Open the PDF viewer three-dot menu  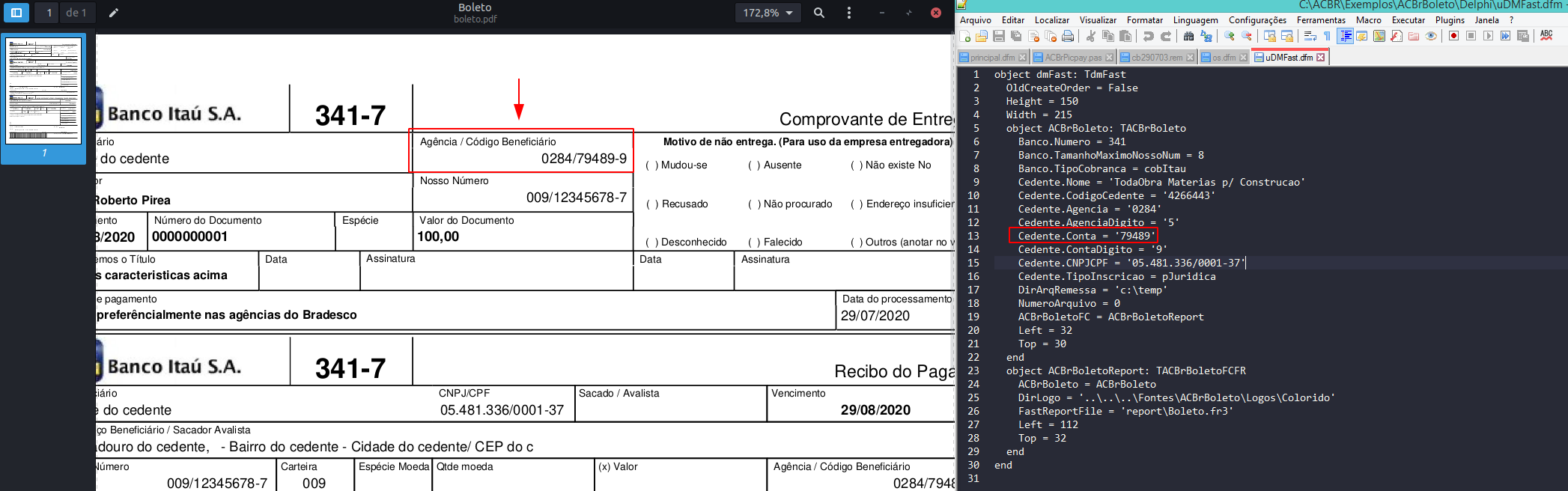pos(848,13)
